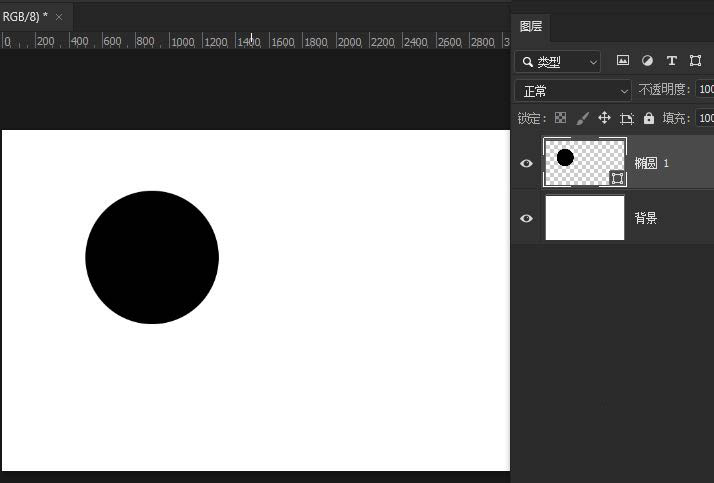
Task: Click the 填充 label
Action: (x=676, y=118)
